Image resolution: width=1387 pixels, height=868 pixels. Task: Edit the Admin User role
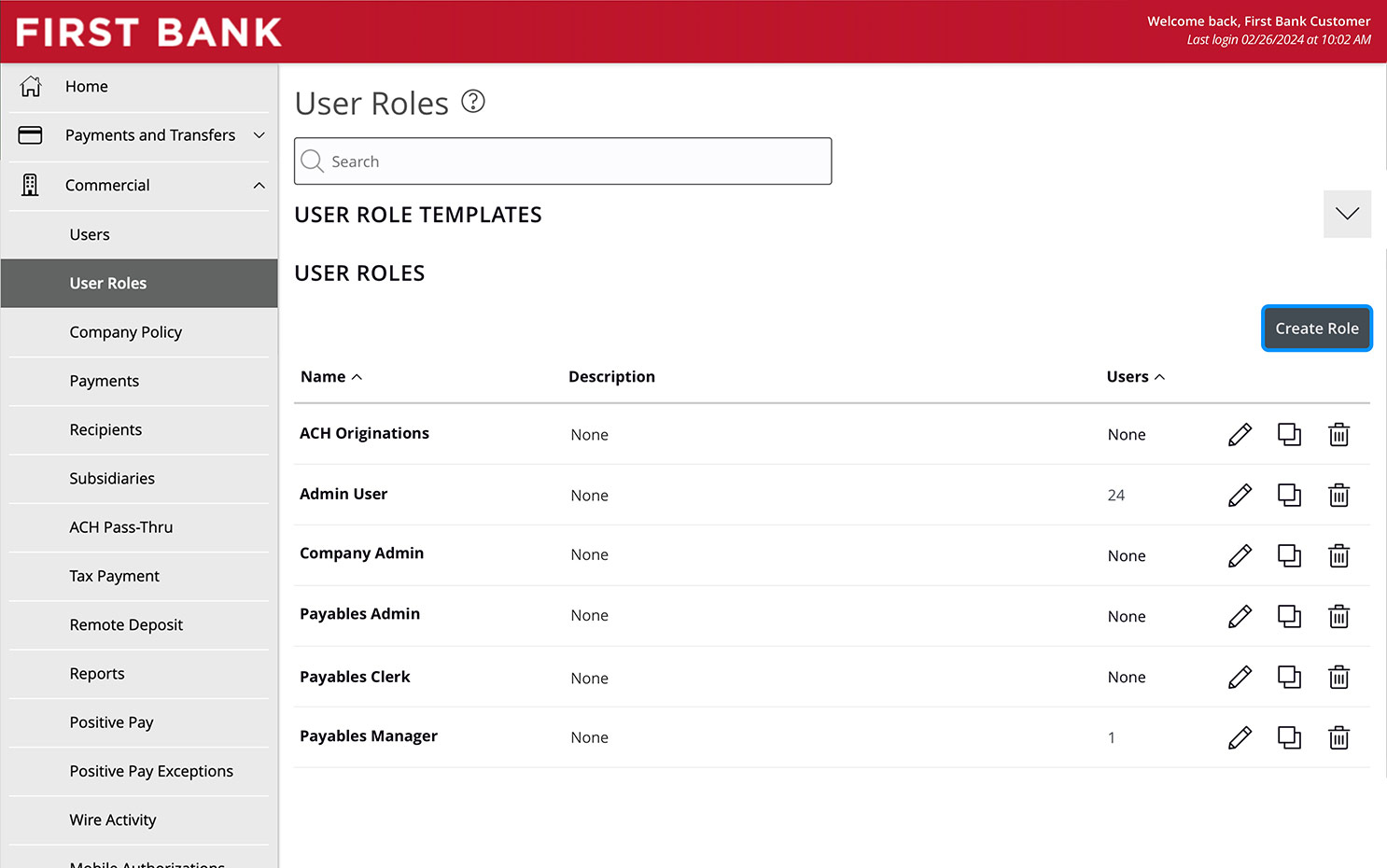pyautogui.click(x=1240, y=496)
